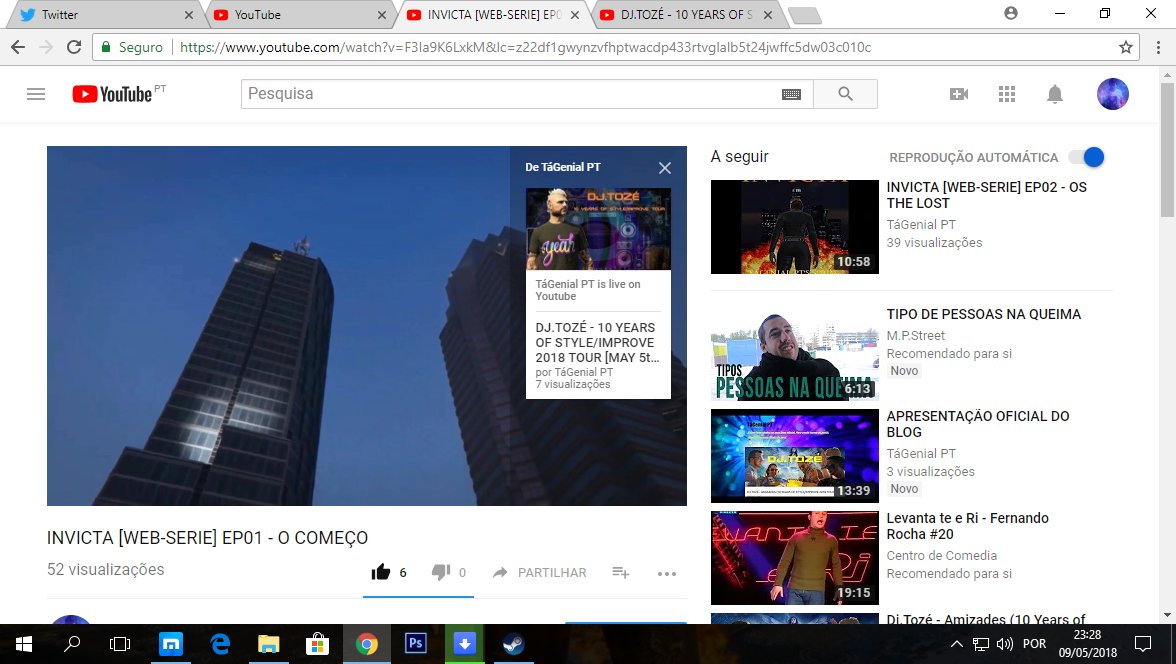1176x664 pixels.
Task: Open the on-screen keyboard icon in search
Action: coord(791,95)
